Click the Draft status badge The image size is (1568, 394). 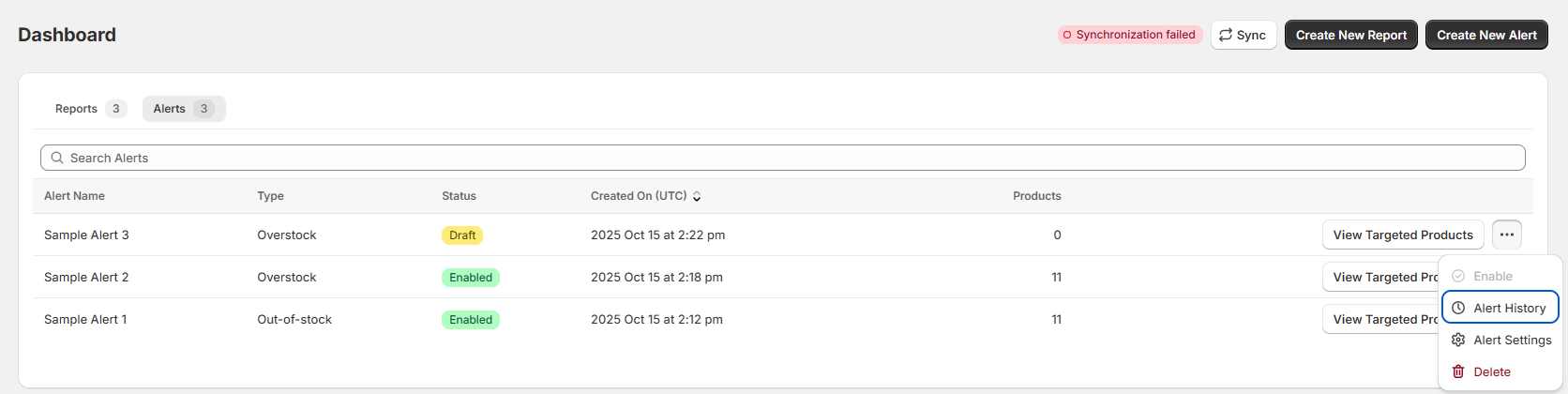462,235
